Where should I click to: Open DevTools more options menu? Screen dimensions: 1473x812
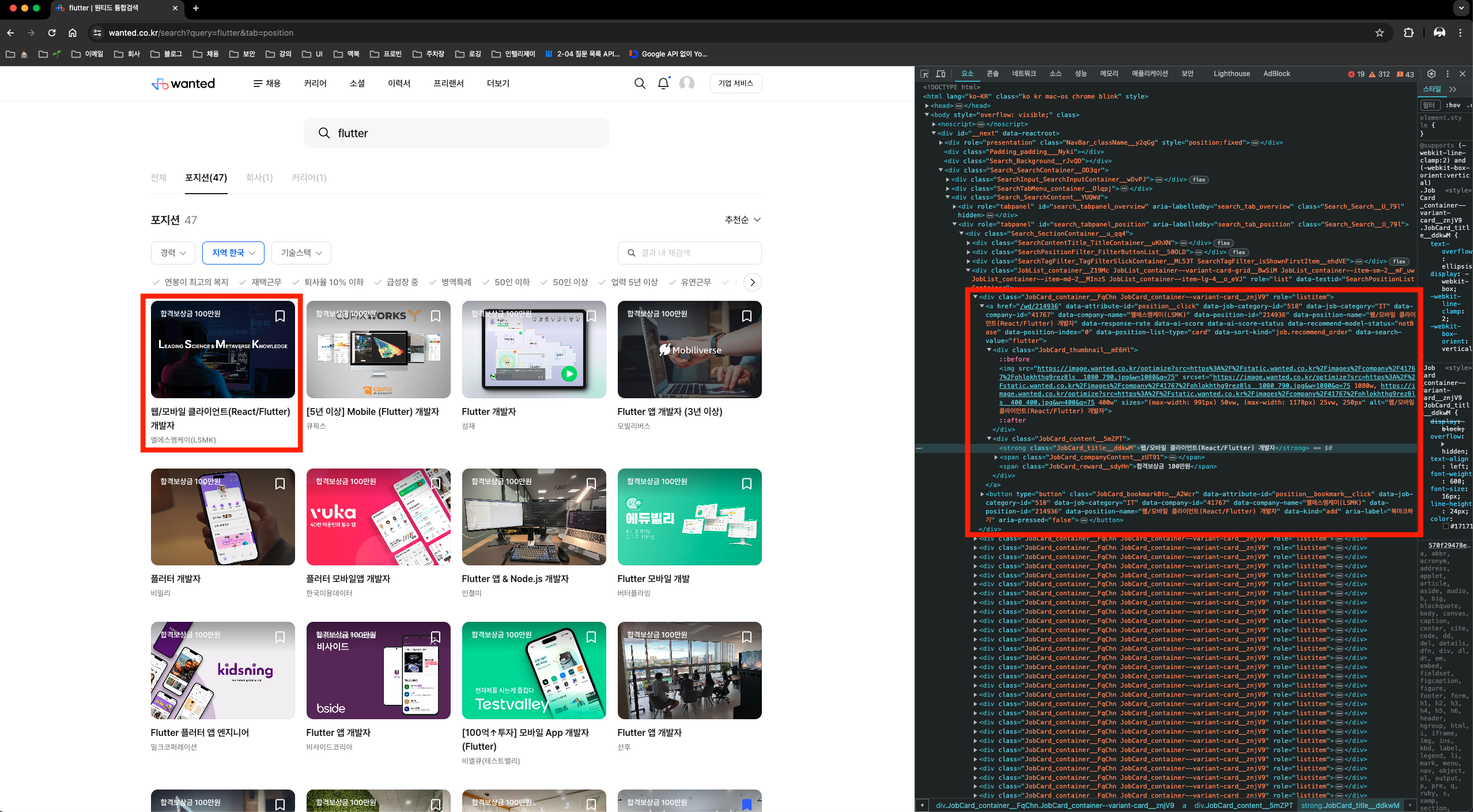(x=1447, y=74)
